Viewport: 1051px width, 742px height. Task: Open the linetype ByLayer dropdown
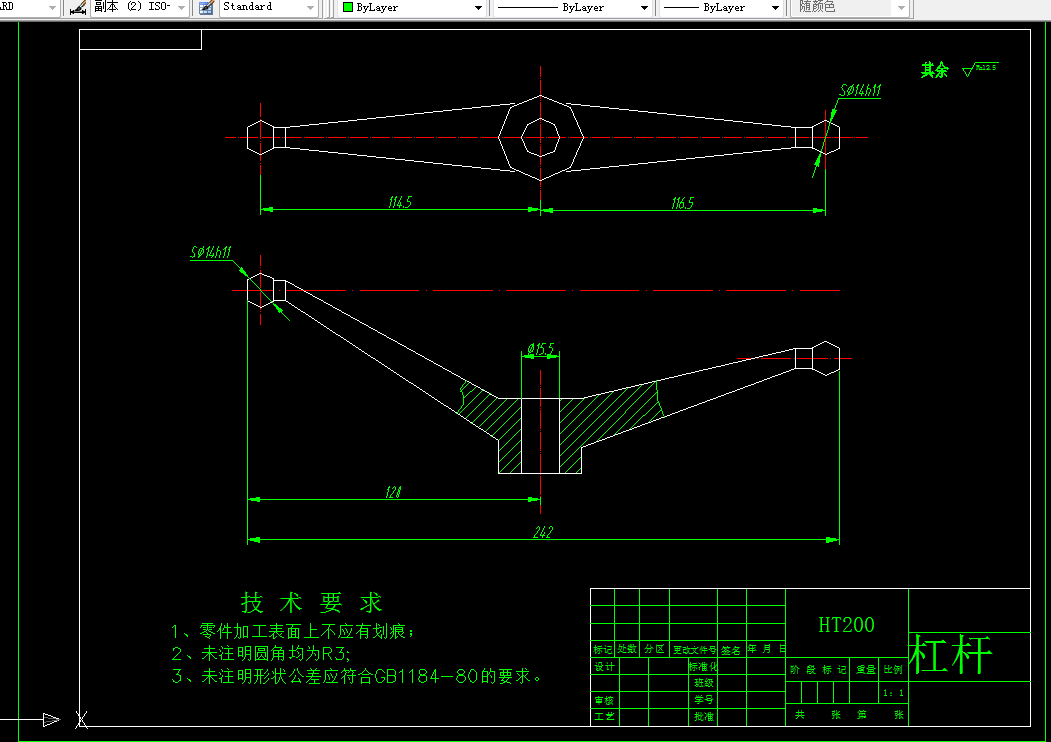click(645, 7)
